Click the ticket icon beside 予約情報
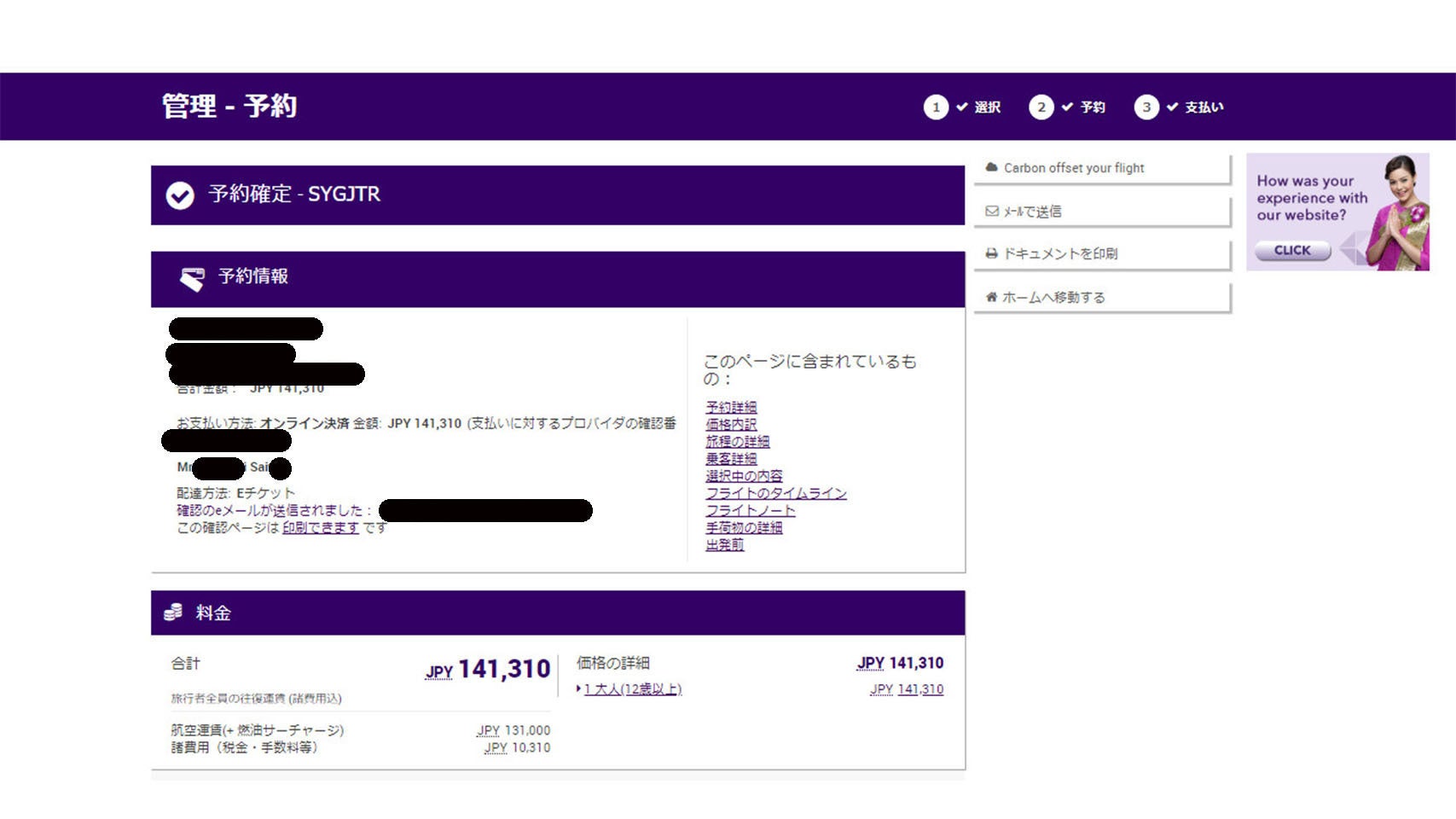Viewport: 1456px width, 819px height. point(193,278)
